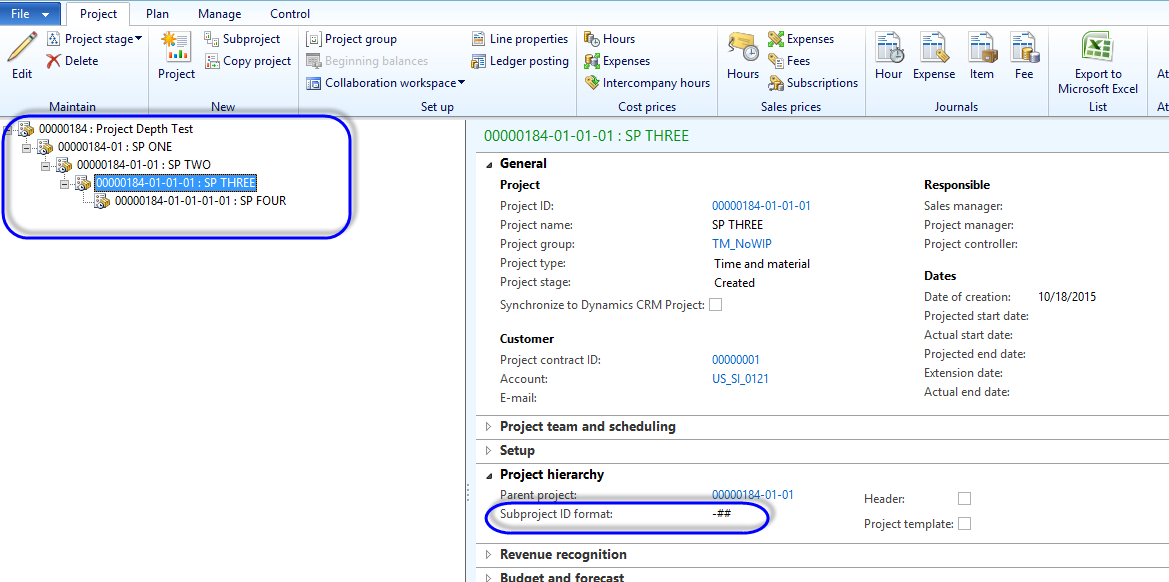Click the Subproject button icon
The image size is (1169, 582).
point(212,39)
